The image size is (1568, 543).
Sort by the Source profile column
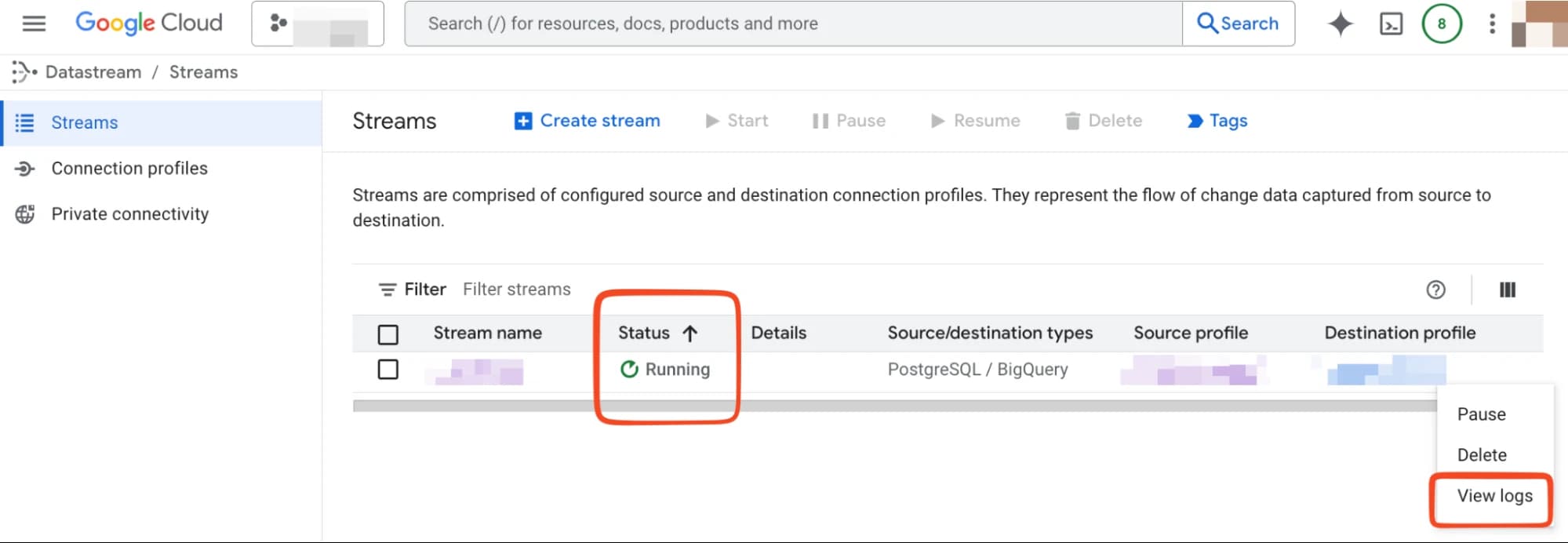1191,333
